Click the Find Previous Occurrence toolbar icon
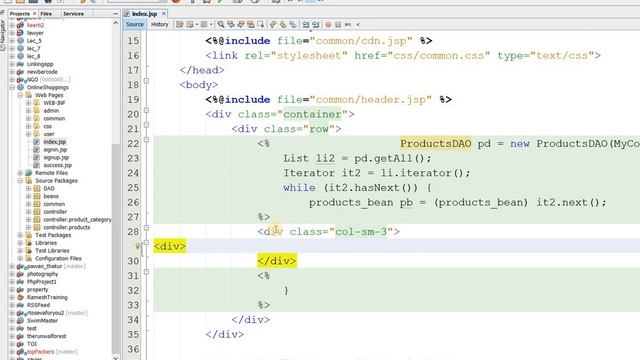Screen dimensions: 640x360 click(230, 24)
